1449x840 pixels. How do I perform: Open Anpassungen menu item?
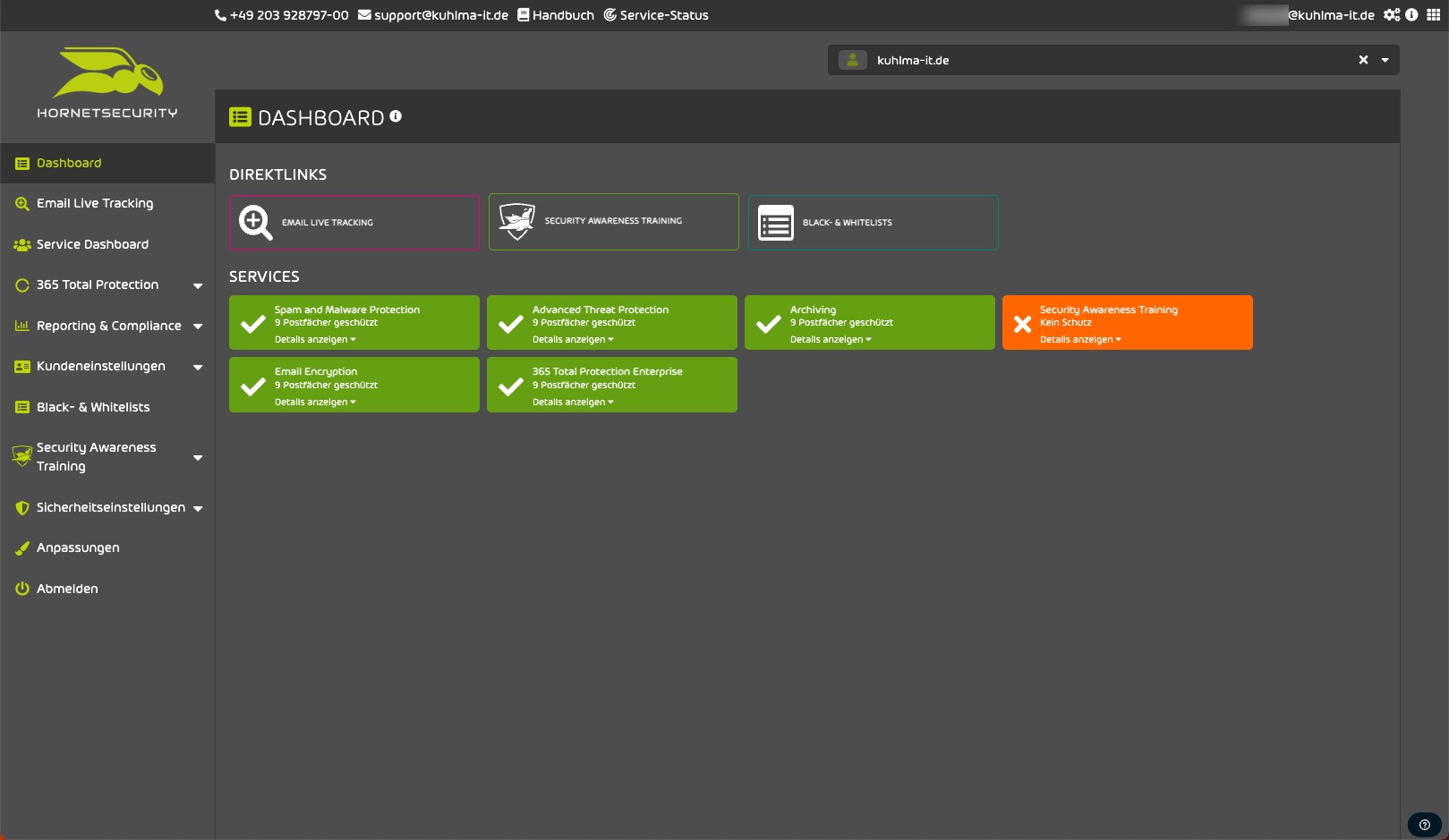tap(107, 548)
